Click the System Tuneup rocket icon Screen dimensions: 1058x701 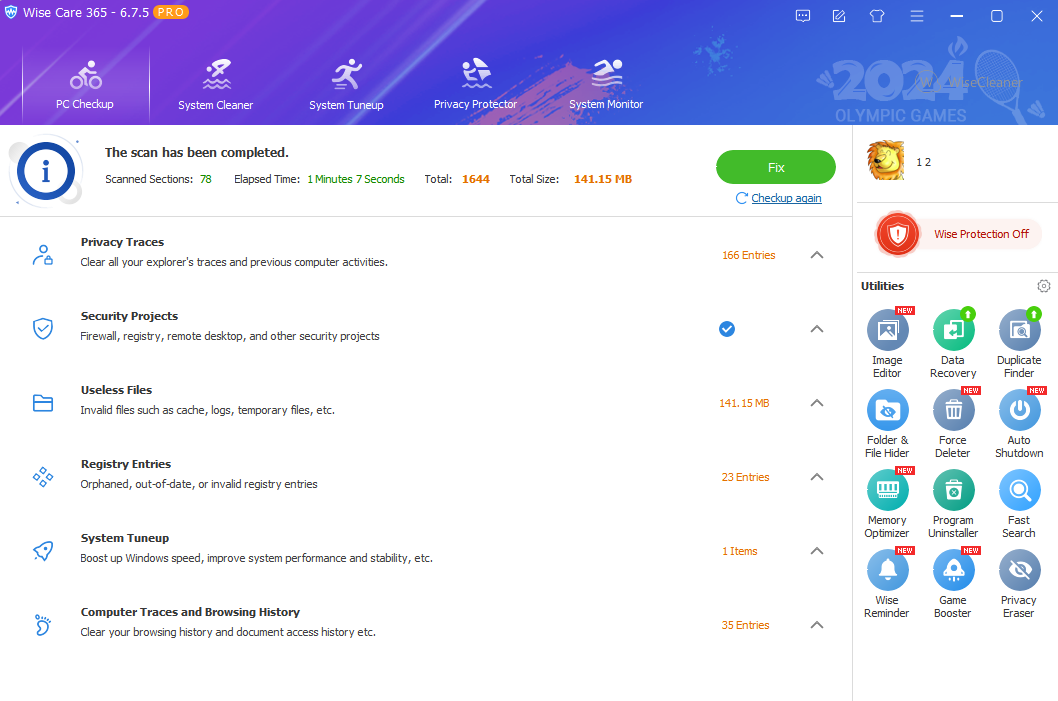pos(43,551)
